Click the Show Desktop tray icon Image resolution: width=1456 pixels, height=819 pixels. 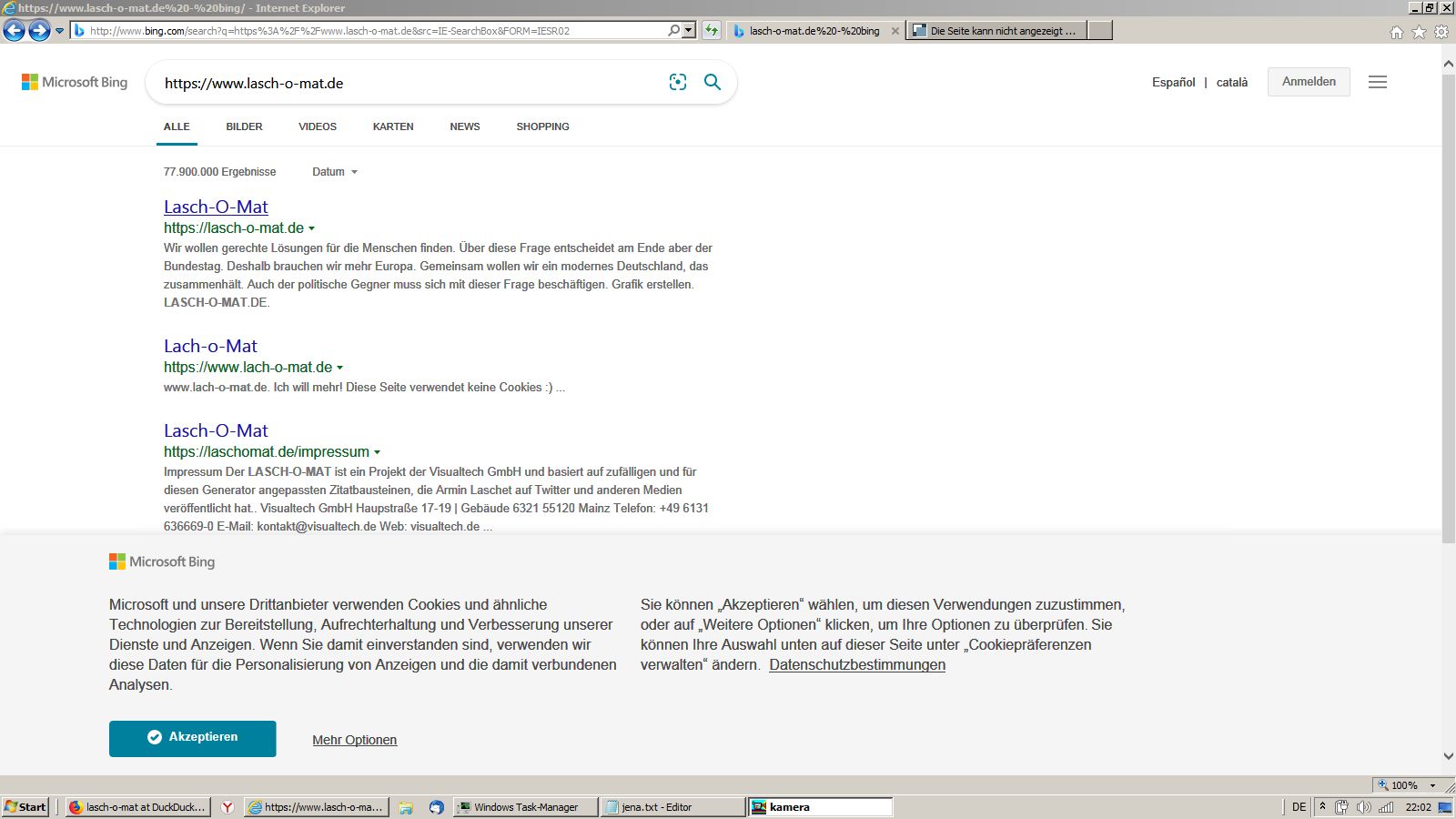click(x=1445, y=807)
